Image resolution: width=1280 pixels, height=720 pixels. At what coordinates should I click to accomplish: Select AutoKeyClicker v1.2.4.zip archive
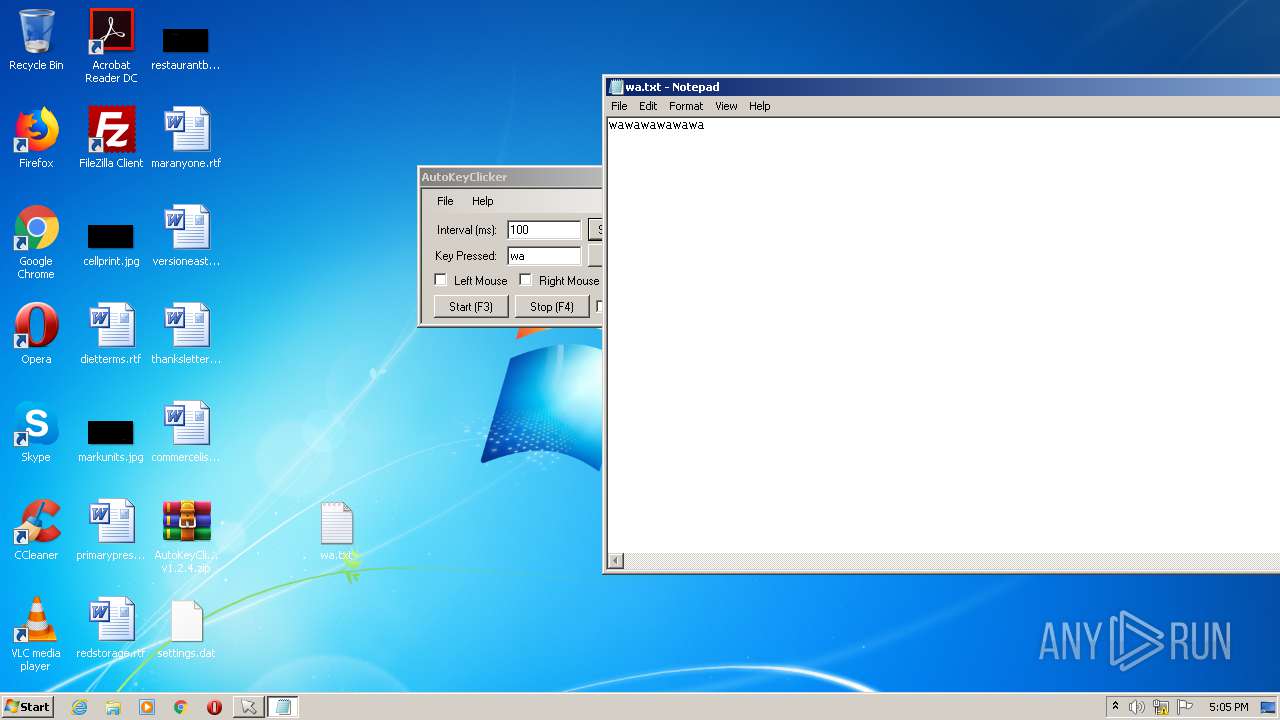(187, 537)
